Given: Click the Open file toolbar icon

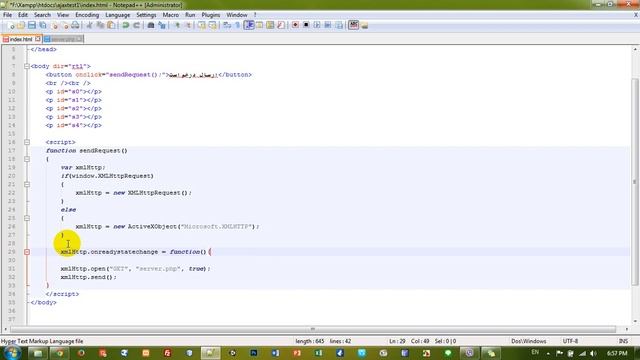Looking at the screenshot, I should click(21, 25).
